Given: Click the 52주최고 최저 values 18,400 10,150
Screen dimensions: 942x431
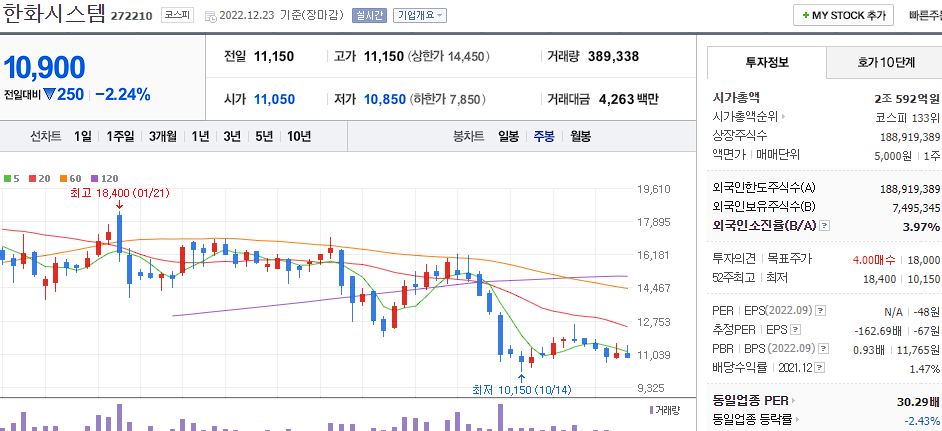Looking at the screenshot, I should pos(902,279).
